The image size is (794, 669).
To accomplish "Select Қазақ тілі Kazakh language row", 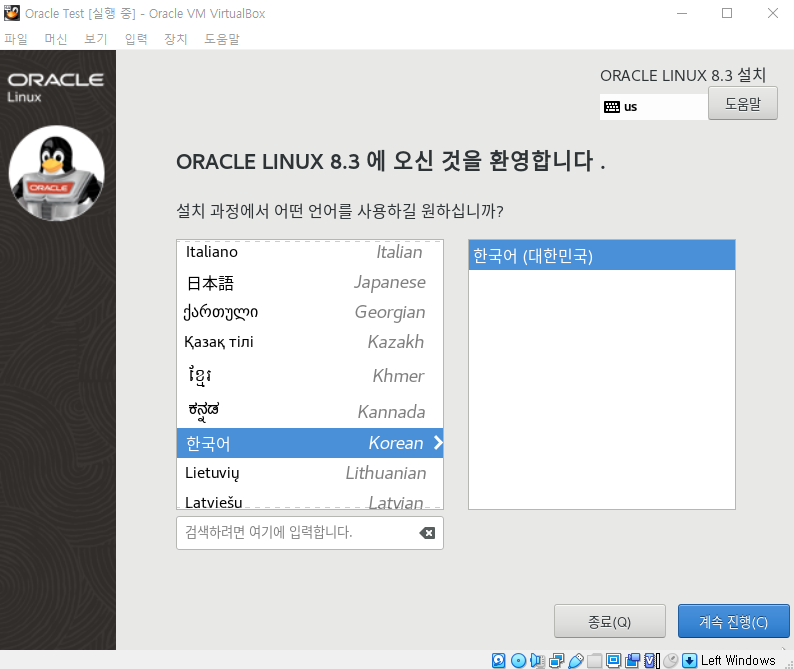I will click(x=310, y=342).
